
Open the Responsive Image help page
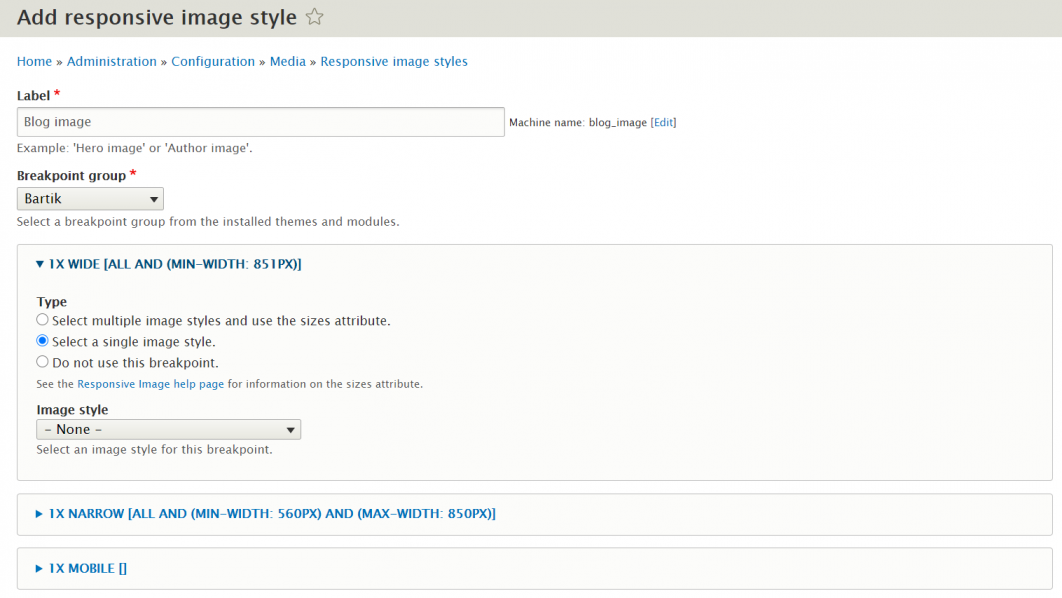[150, 383]
